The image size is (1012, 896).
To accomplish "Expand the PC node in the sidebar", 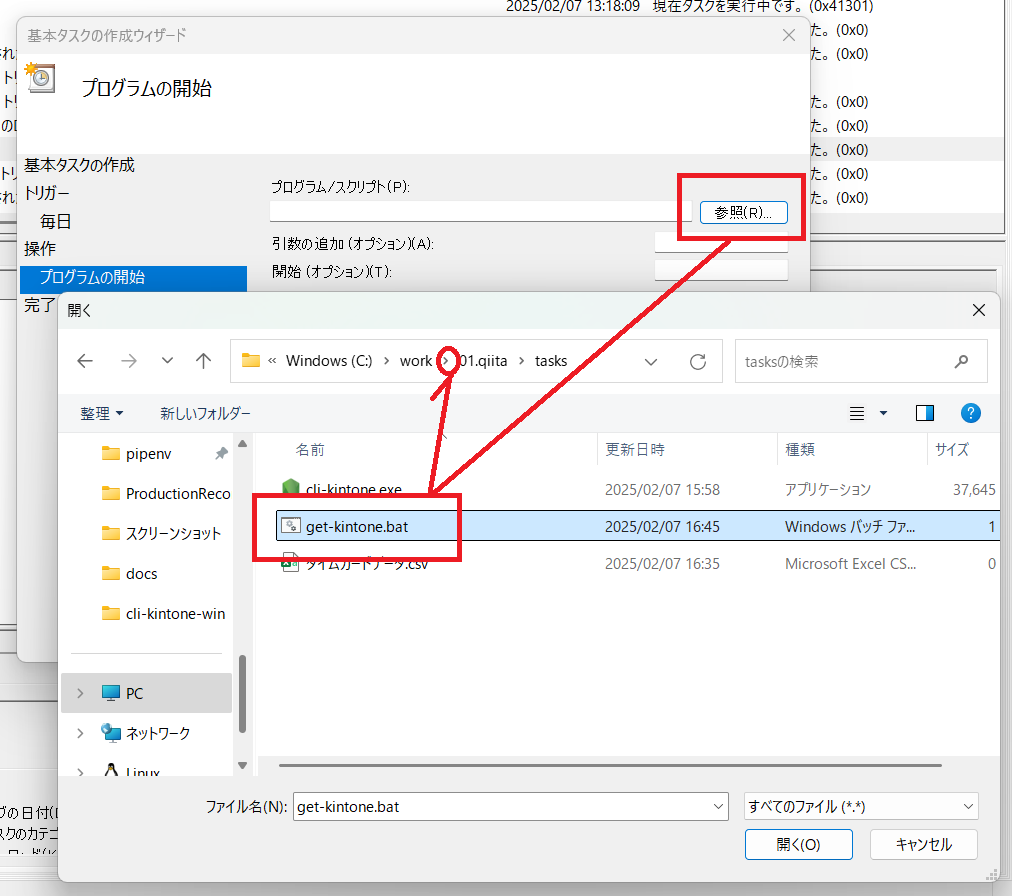I will (79, 692).
